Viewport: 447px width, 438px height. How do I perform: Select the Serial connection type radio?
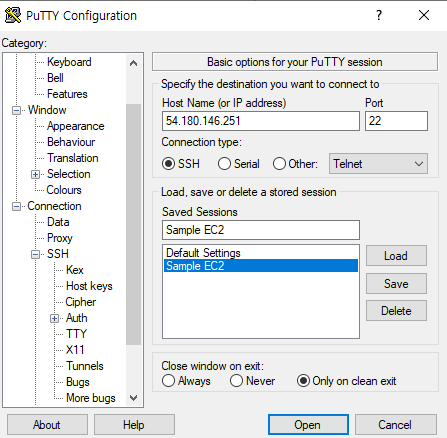pos(224,164)
